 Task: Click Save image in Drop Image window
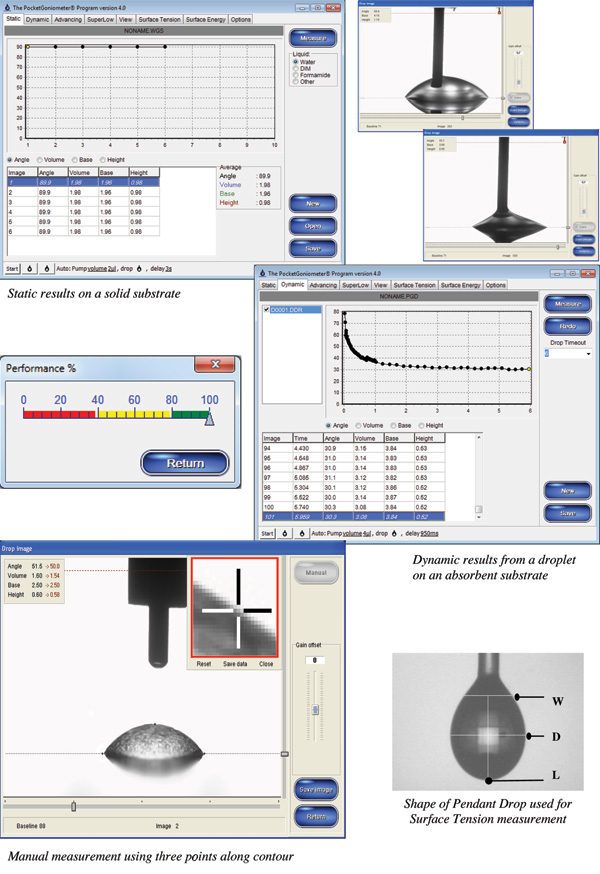[316, 790]
